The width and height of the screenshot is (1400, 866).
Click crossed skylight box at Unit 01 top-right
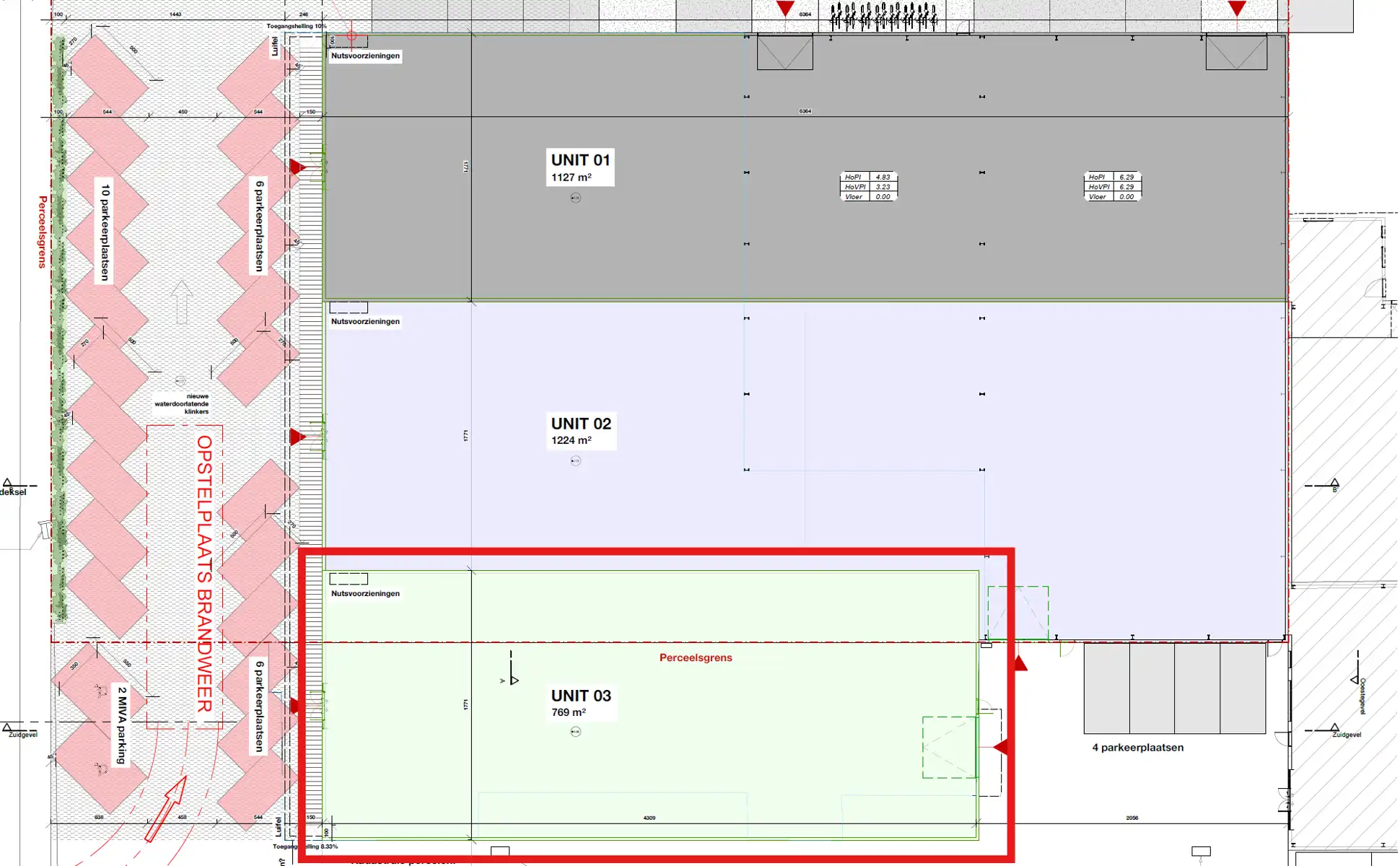coord(1236,53)
